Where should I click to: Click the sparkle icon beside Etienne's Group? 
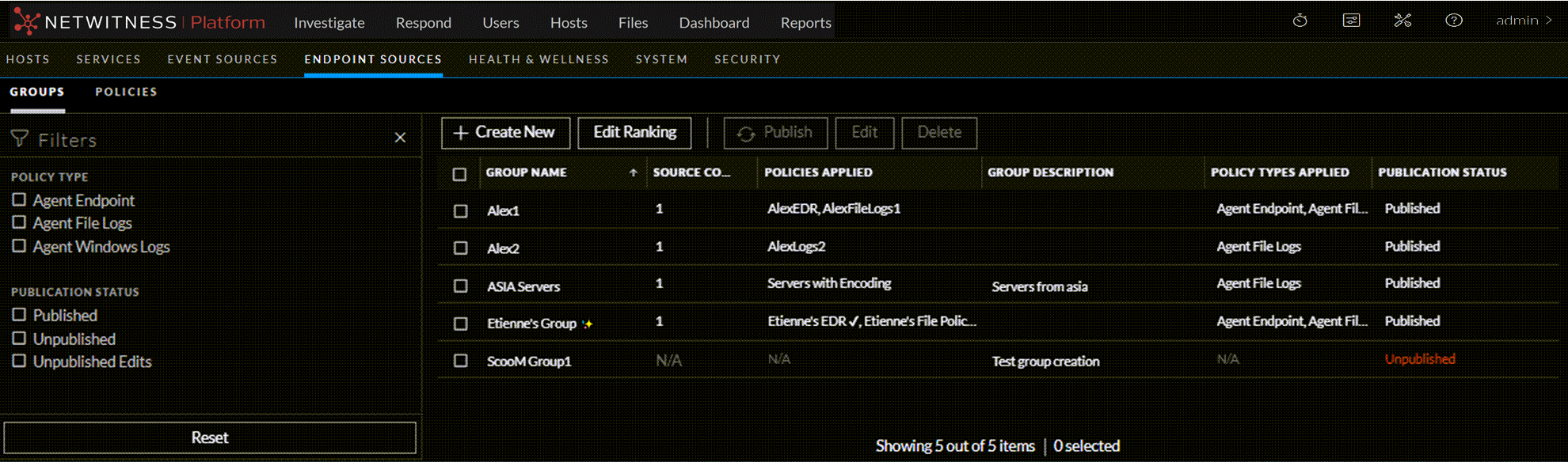(587, 324)
